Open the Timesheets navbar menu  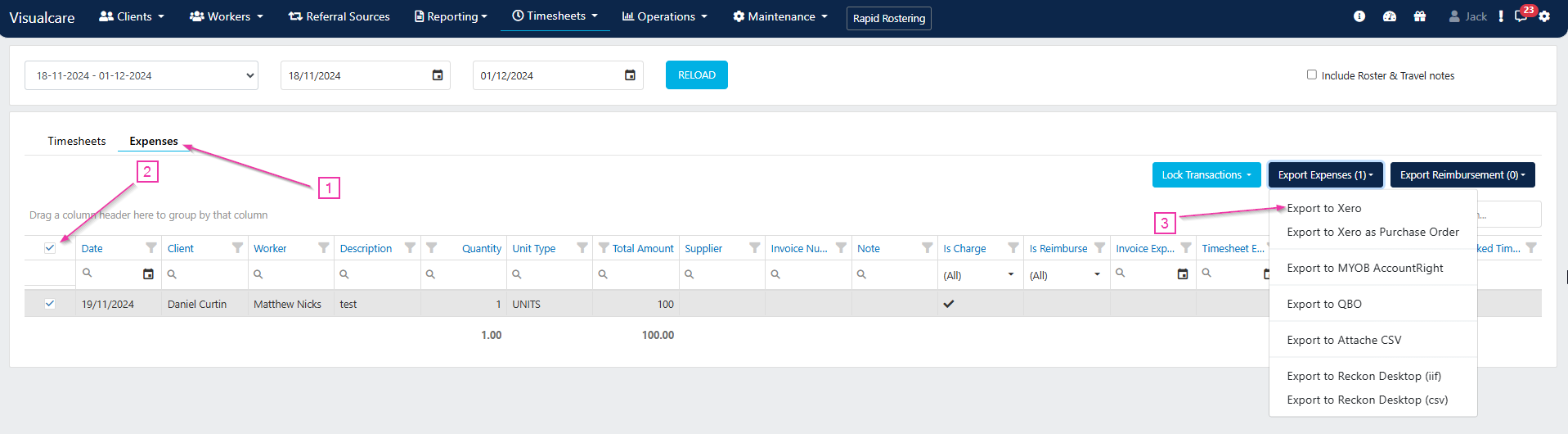[555, 16]
